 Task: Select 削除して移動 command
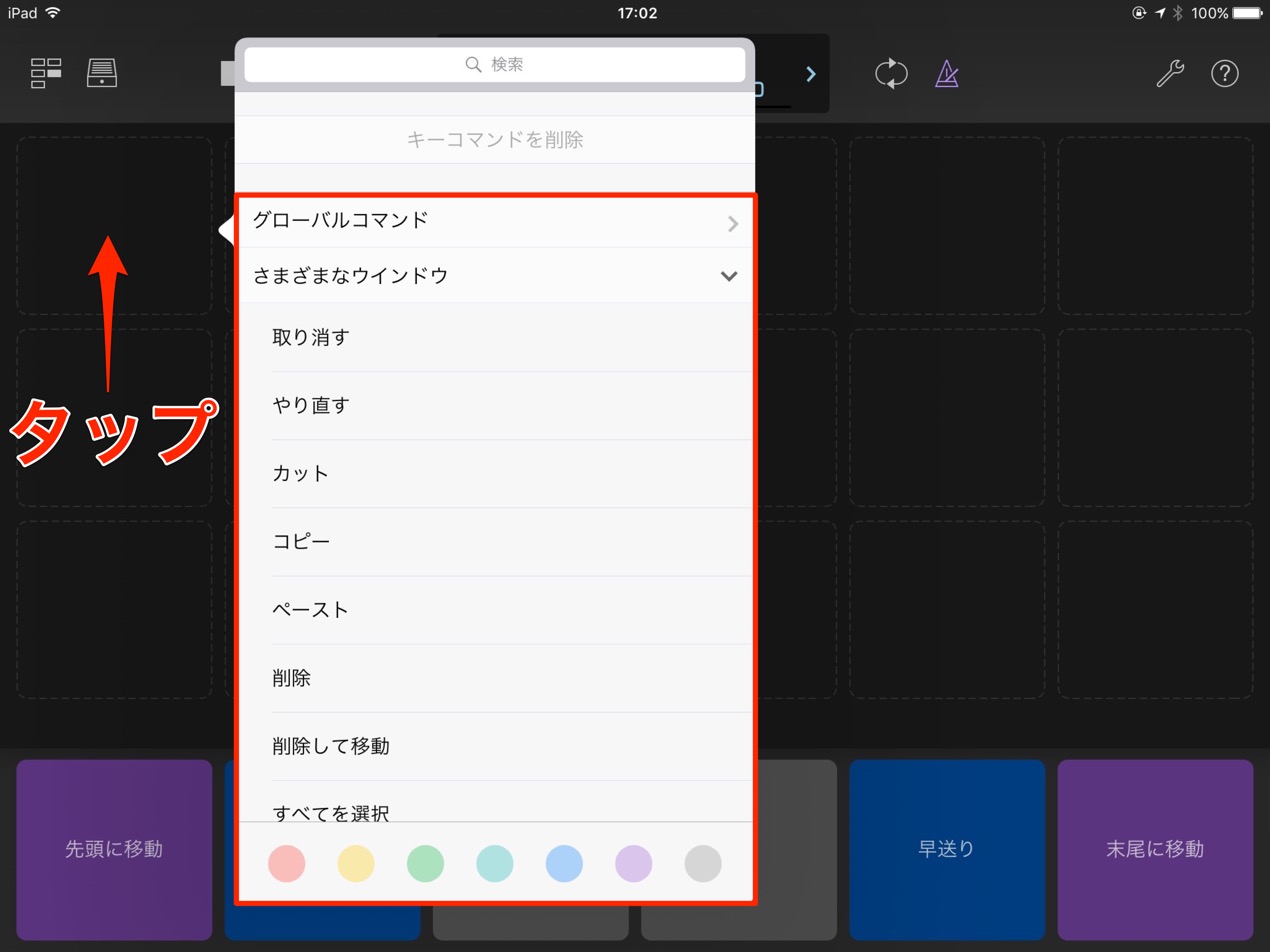495,746
